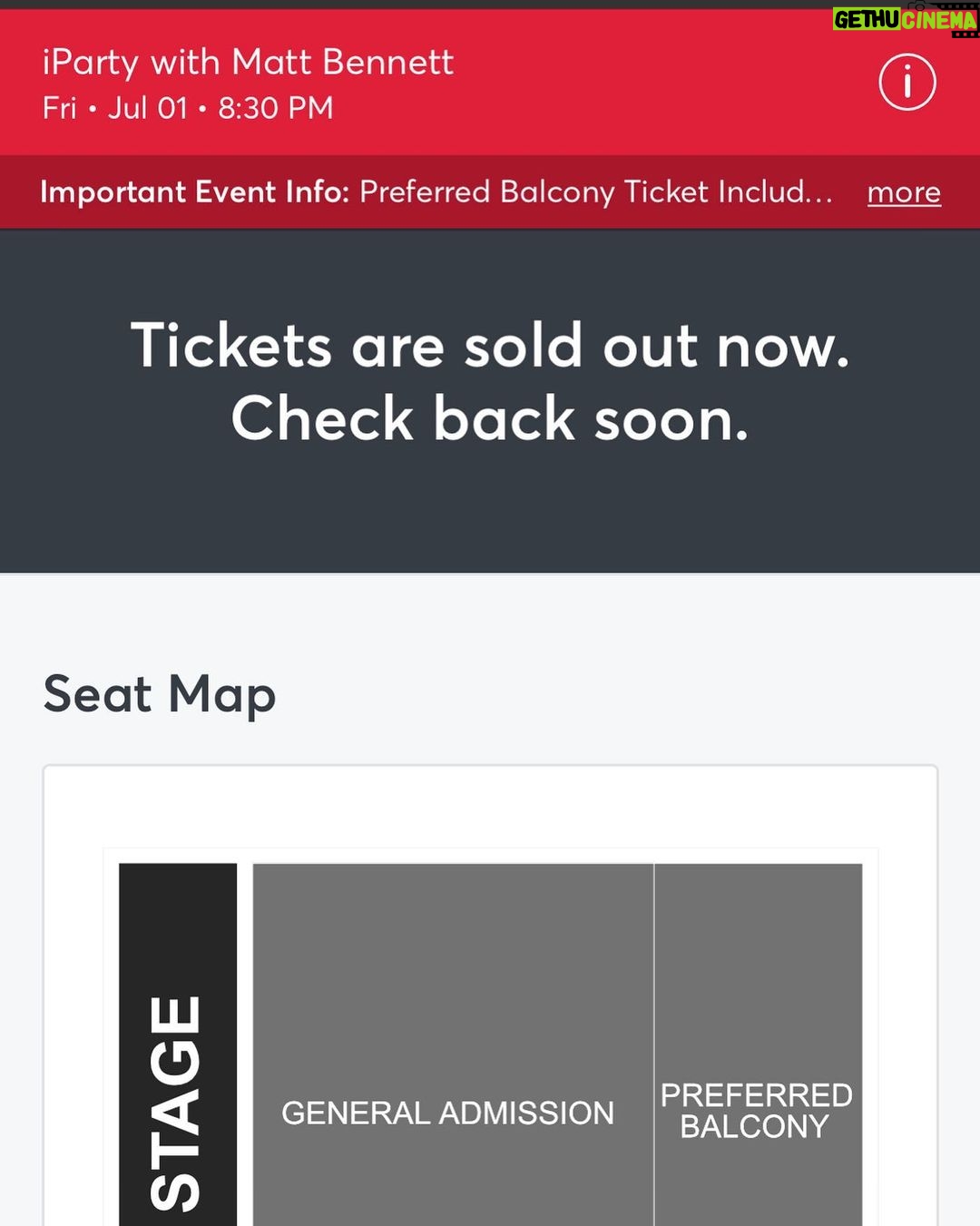Click the event info circle icon

coord(906,83)
